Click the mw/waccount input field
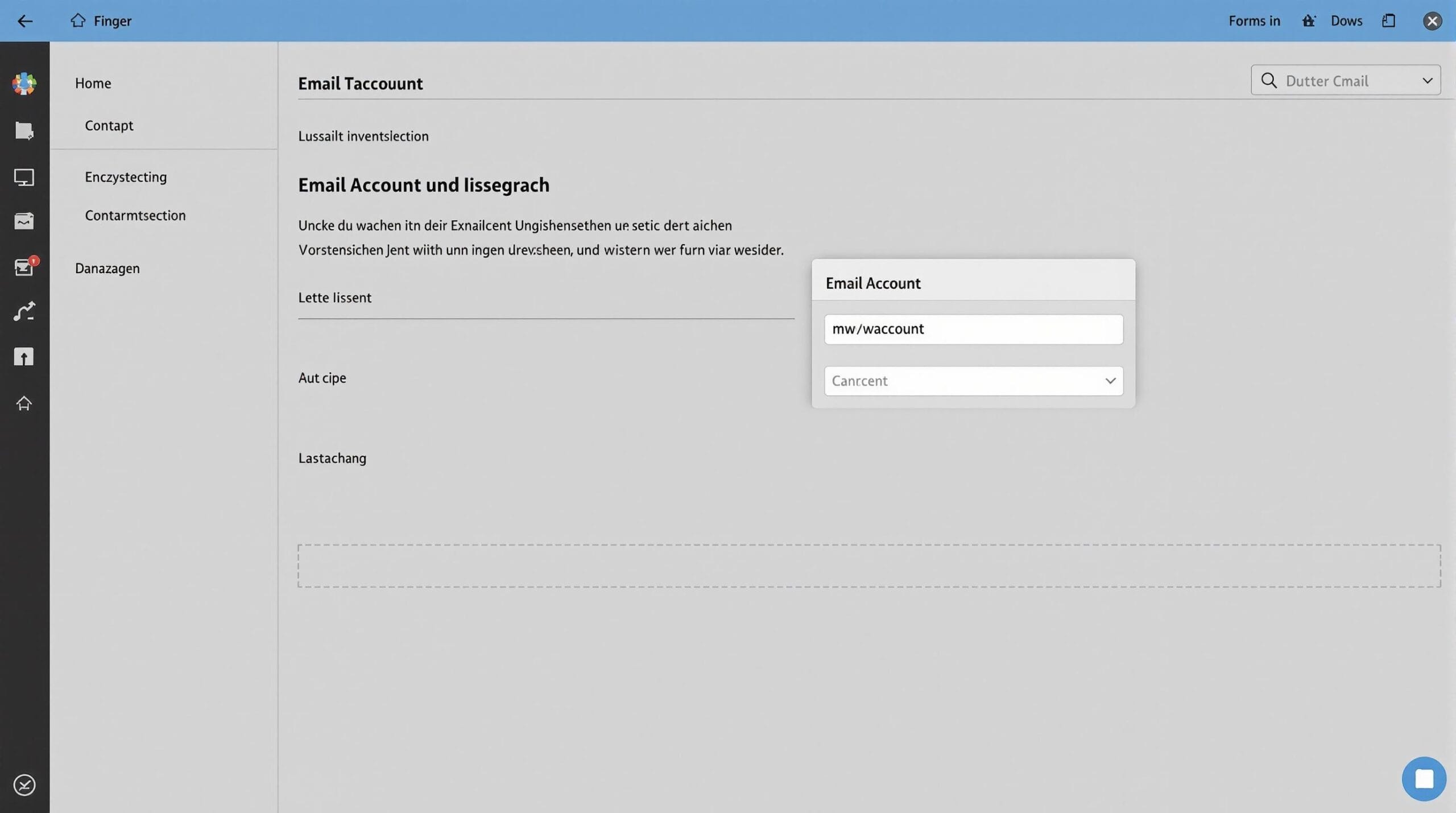 tap(974, 329)
